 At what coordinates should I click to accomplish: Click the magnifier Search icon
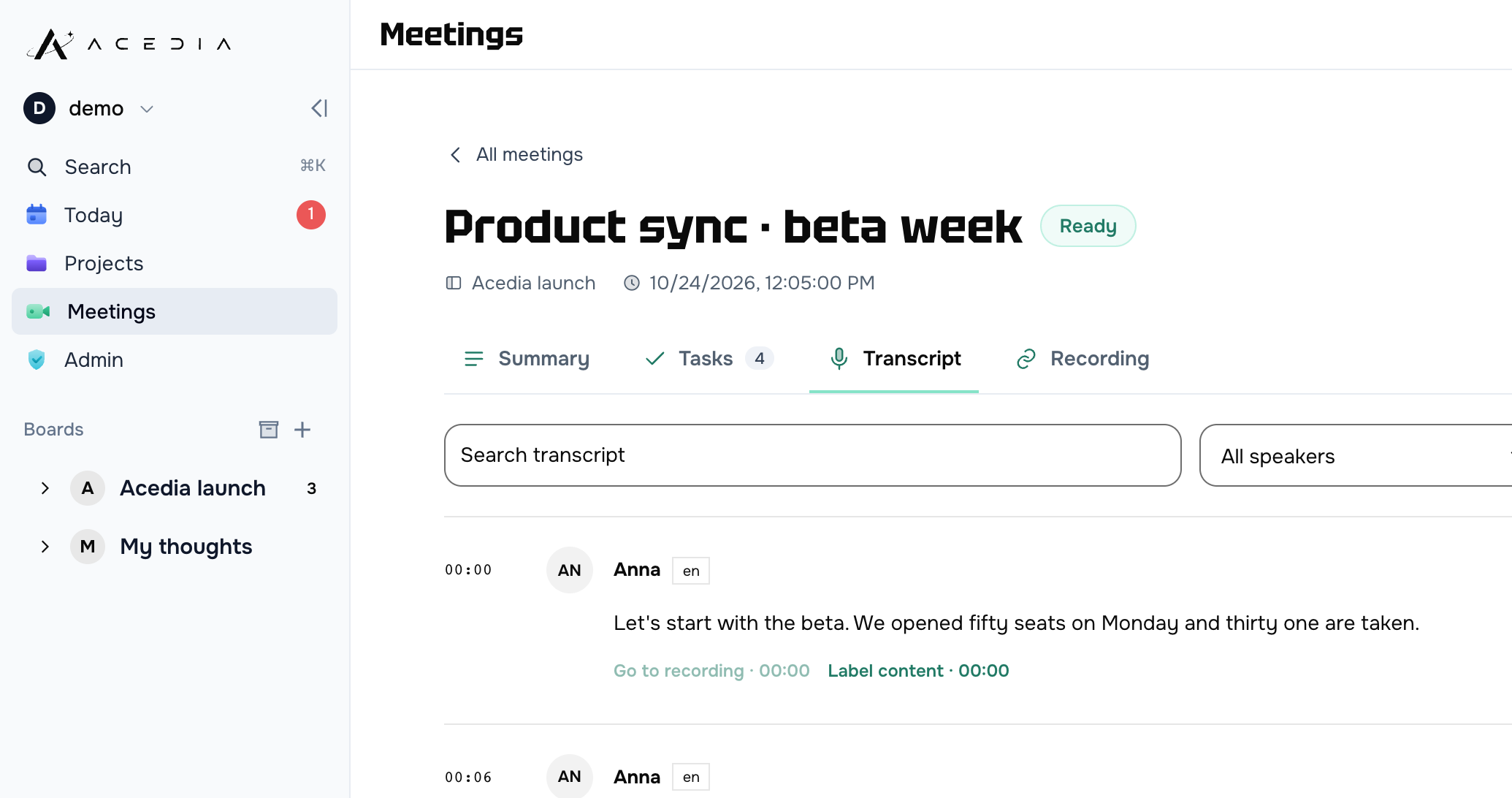(37, 167)
